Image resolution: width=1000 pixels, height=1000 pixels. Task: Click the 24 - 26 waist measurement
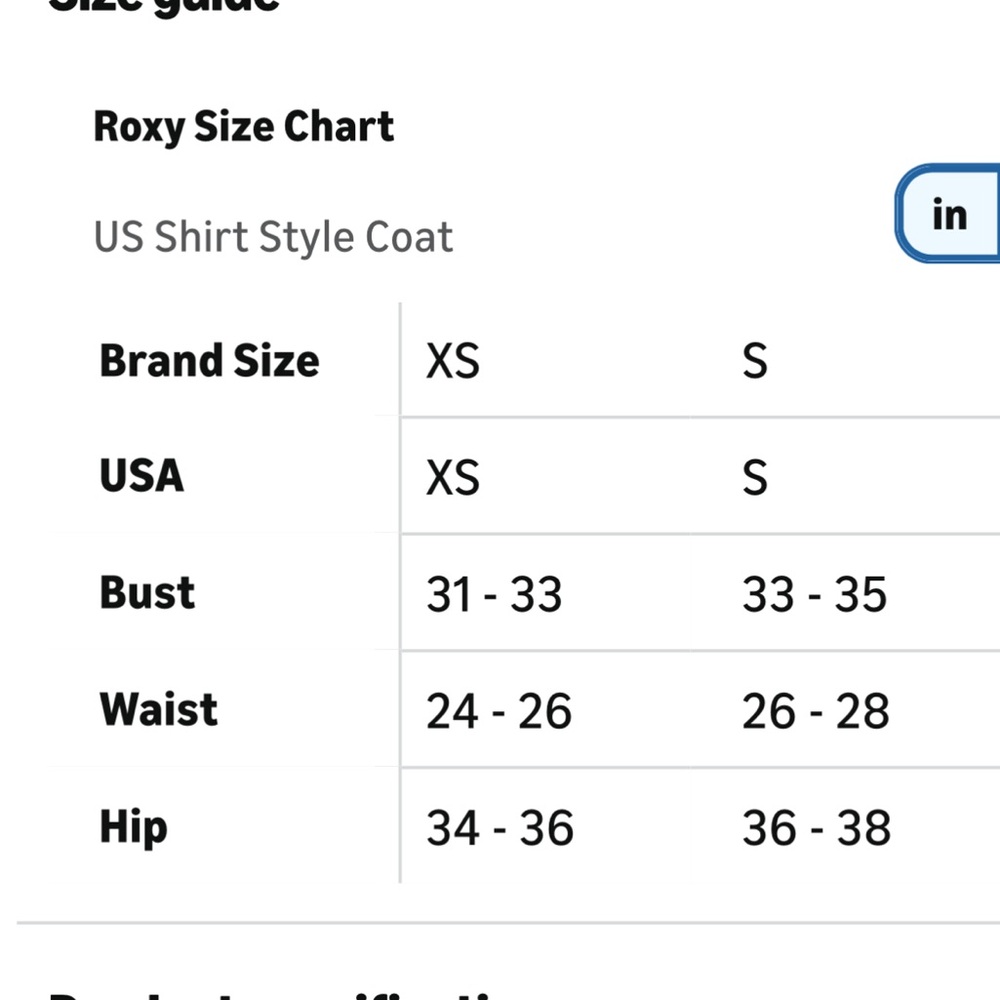pos(497,711)
